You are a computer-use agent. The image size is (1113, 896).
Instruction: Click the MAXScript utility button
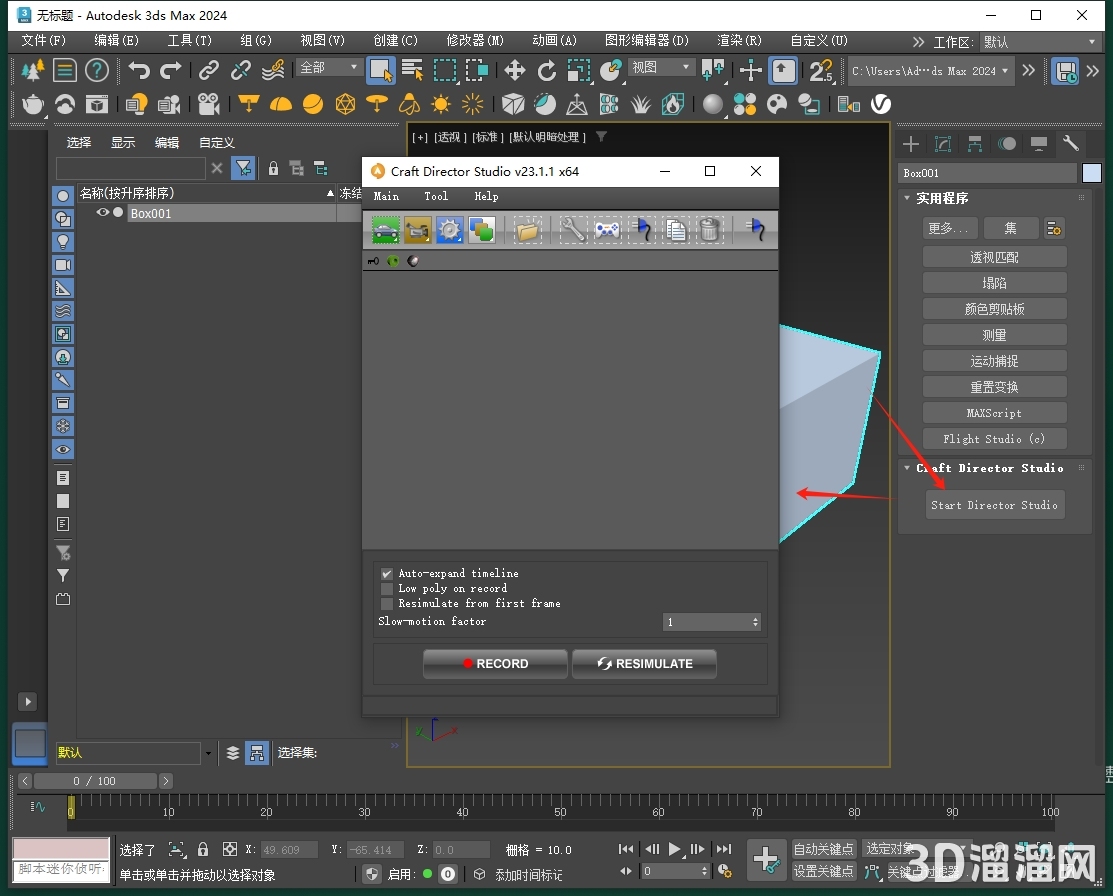(994, 413)
